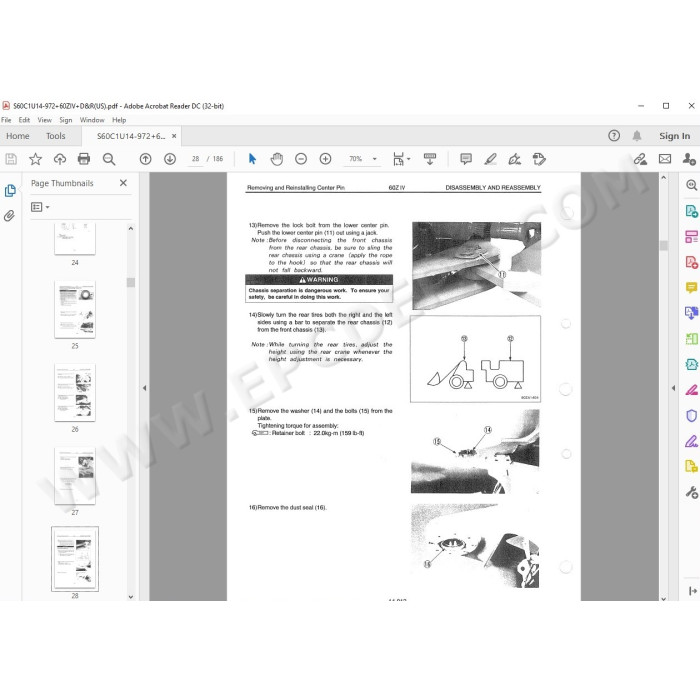Select the Highlight text pen tool
The image size is (700, 700).
(x=491, y=159)
